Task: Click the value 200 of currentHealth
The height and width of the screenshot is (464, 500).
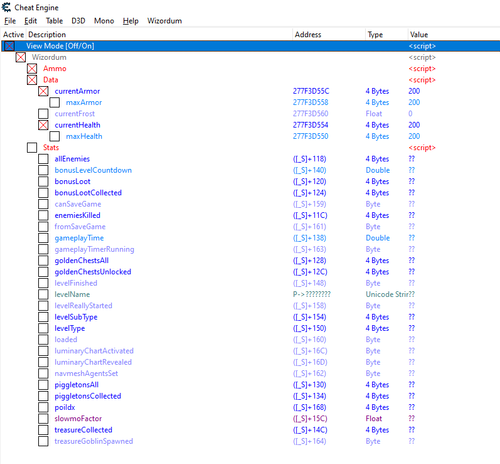Action: click(414, 125)
